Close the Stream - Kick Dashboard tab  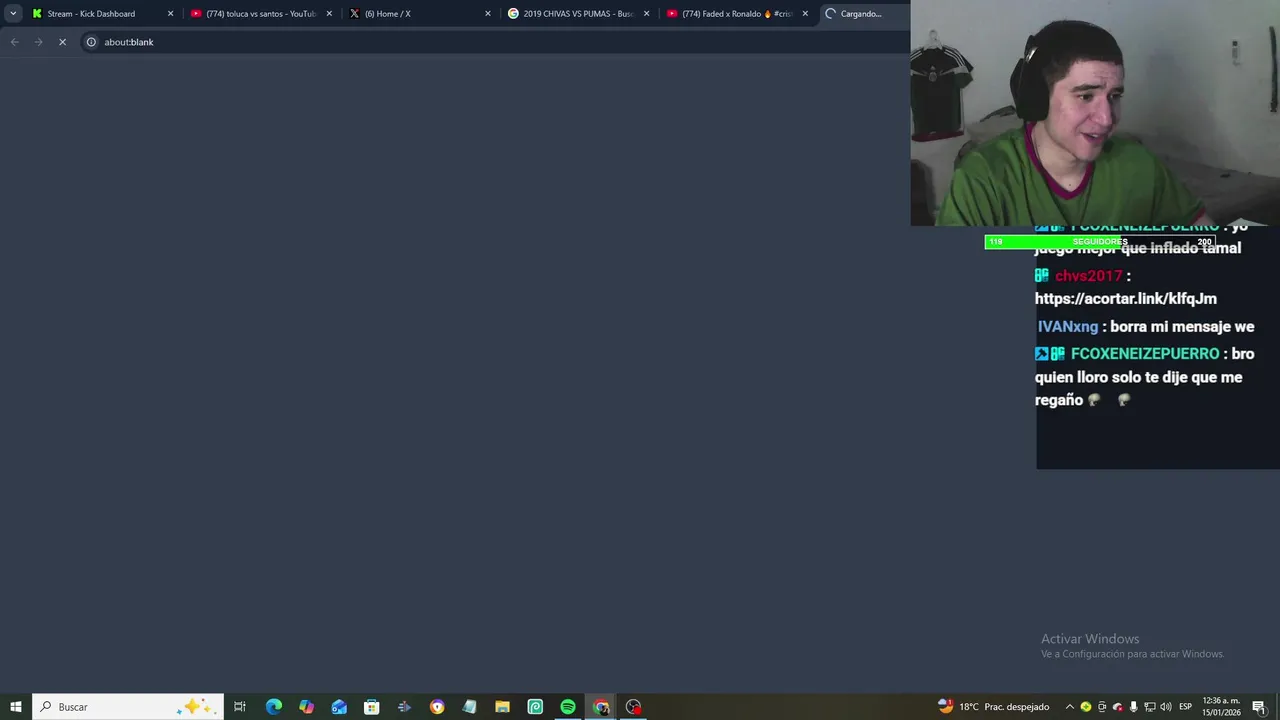170,14
